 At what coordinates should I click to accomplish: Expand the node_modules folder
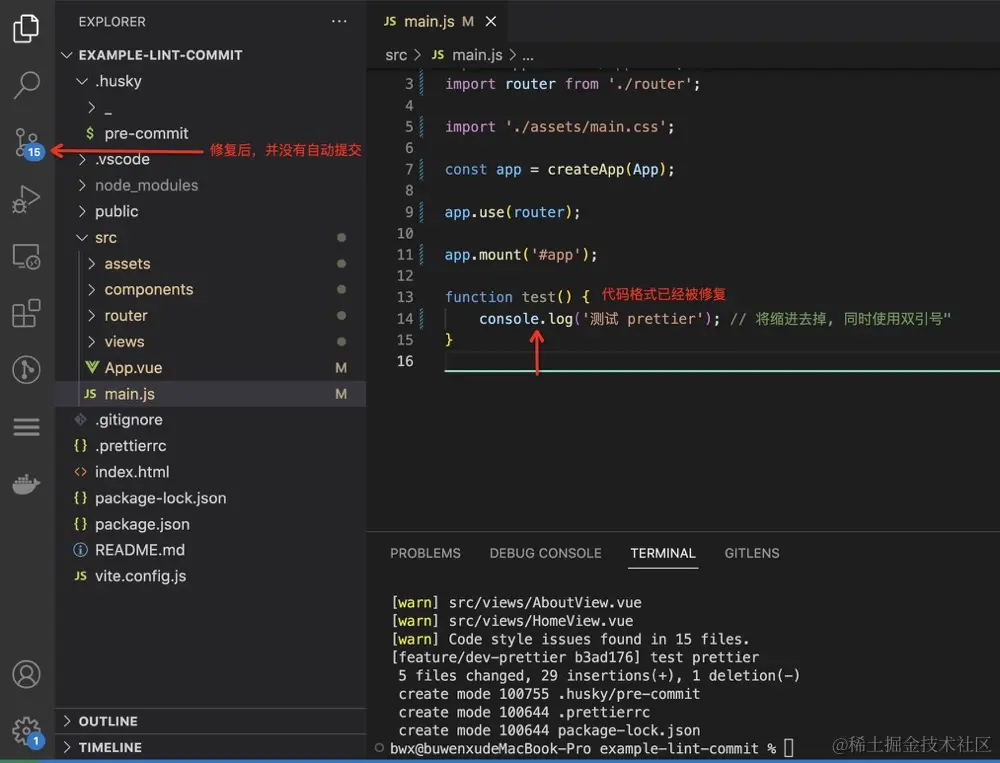tap(82, 185)
